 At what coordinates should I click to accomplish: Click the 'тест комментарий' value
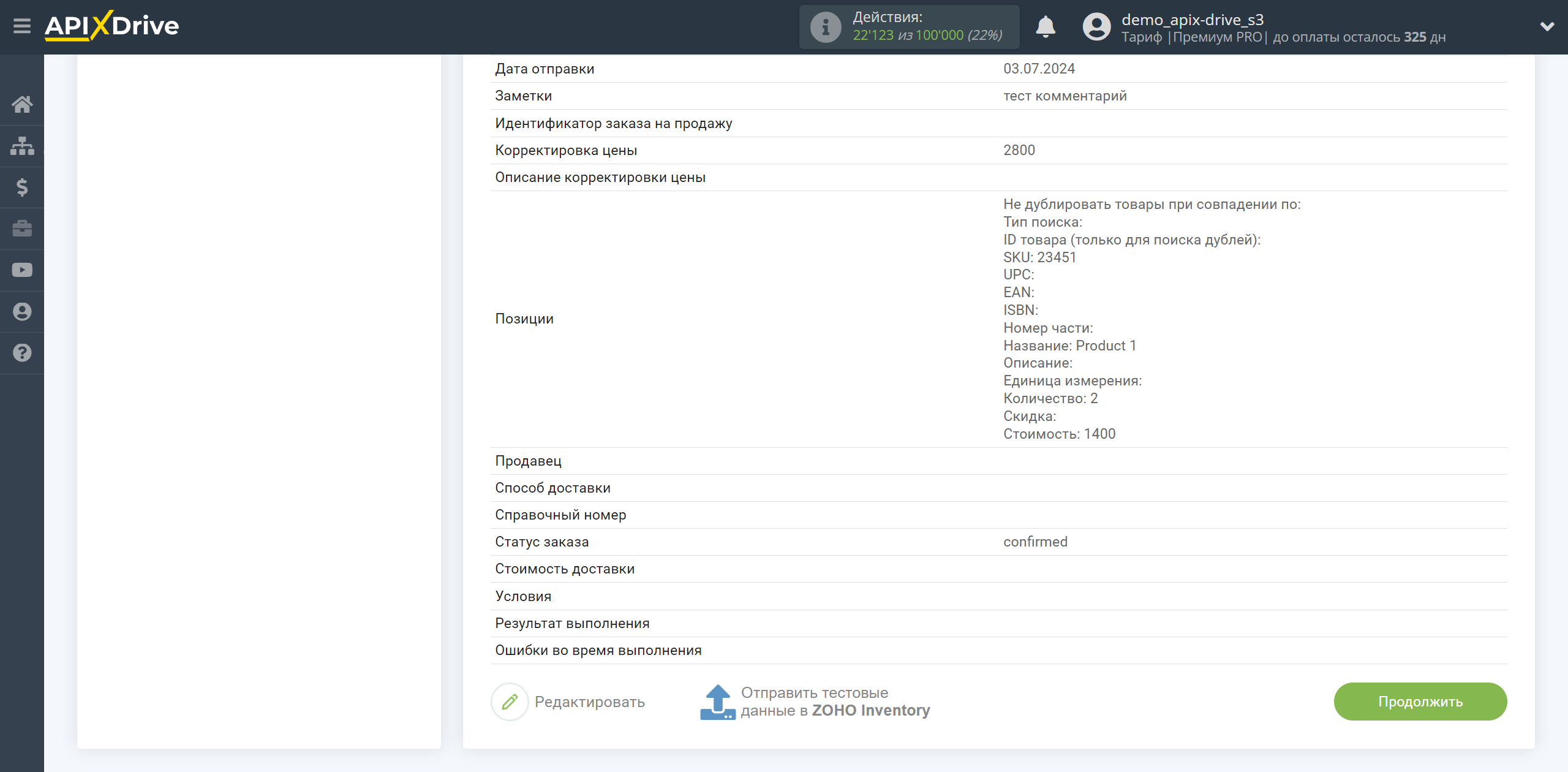[x=1065, y=96]
